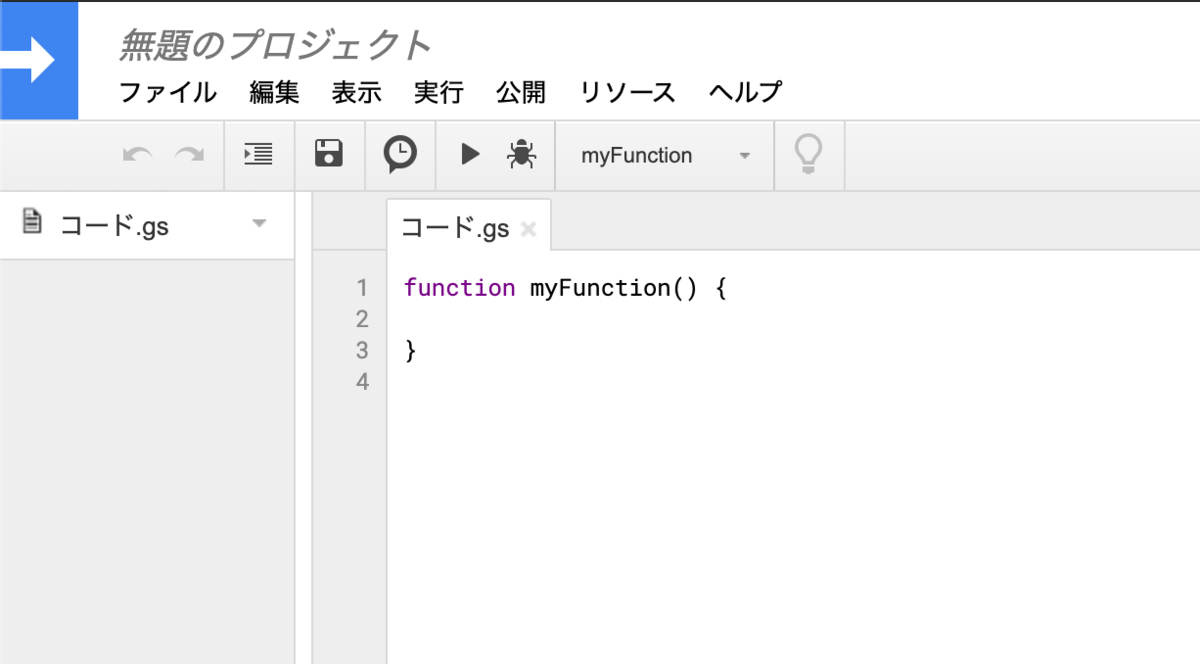Select the コード.gs editor tab
The height and width of the screenshot is (664, 1200).
coord(455,227)
